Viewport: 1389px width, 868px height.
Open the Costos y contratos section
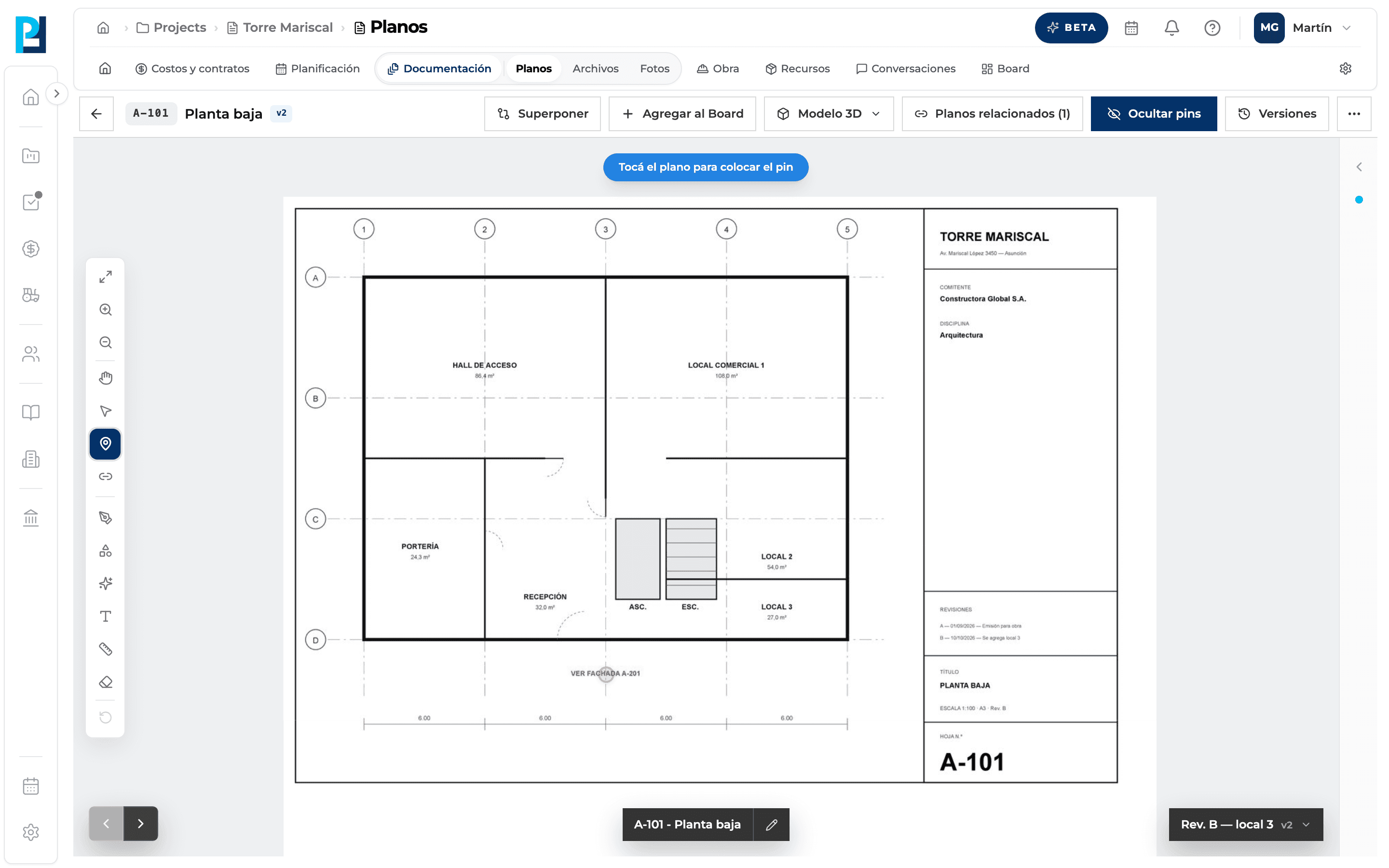[192, 68]
